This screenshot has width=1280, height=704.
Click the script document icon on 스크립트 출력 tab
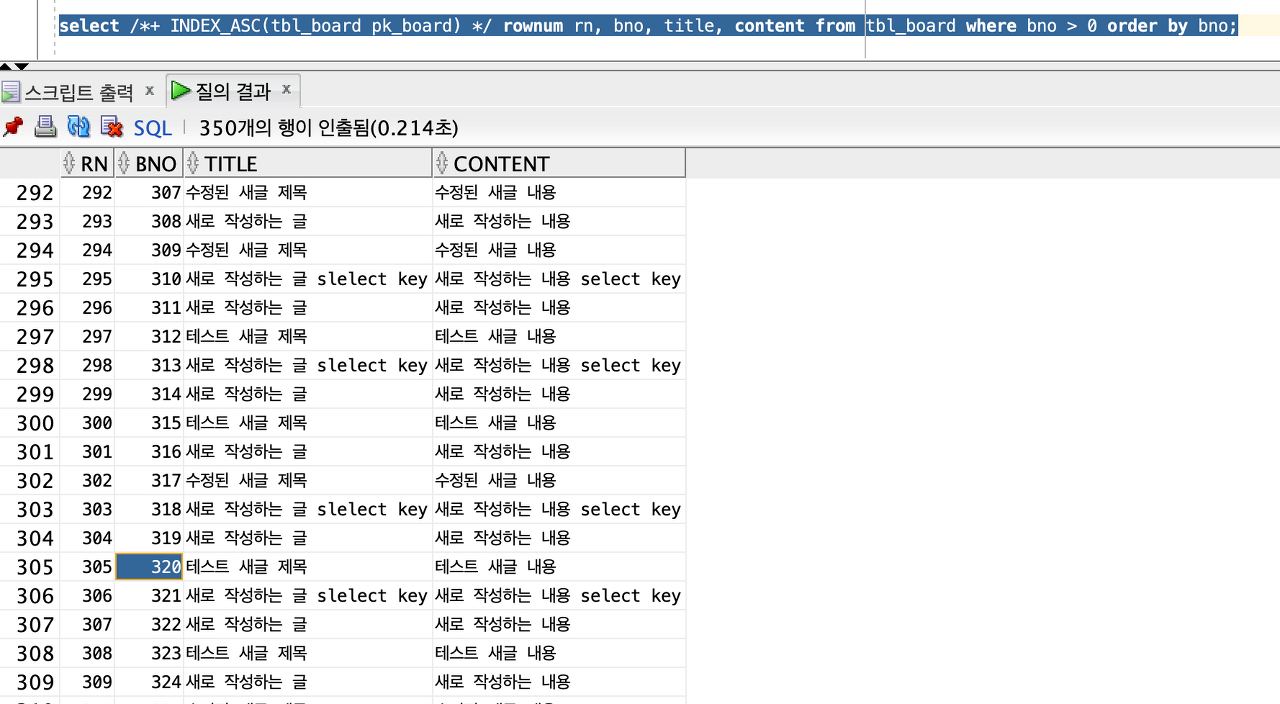pos(11,90)
